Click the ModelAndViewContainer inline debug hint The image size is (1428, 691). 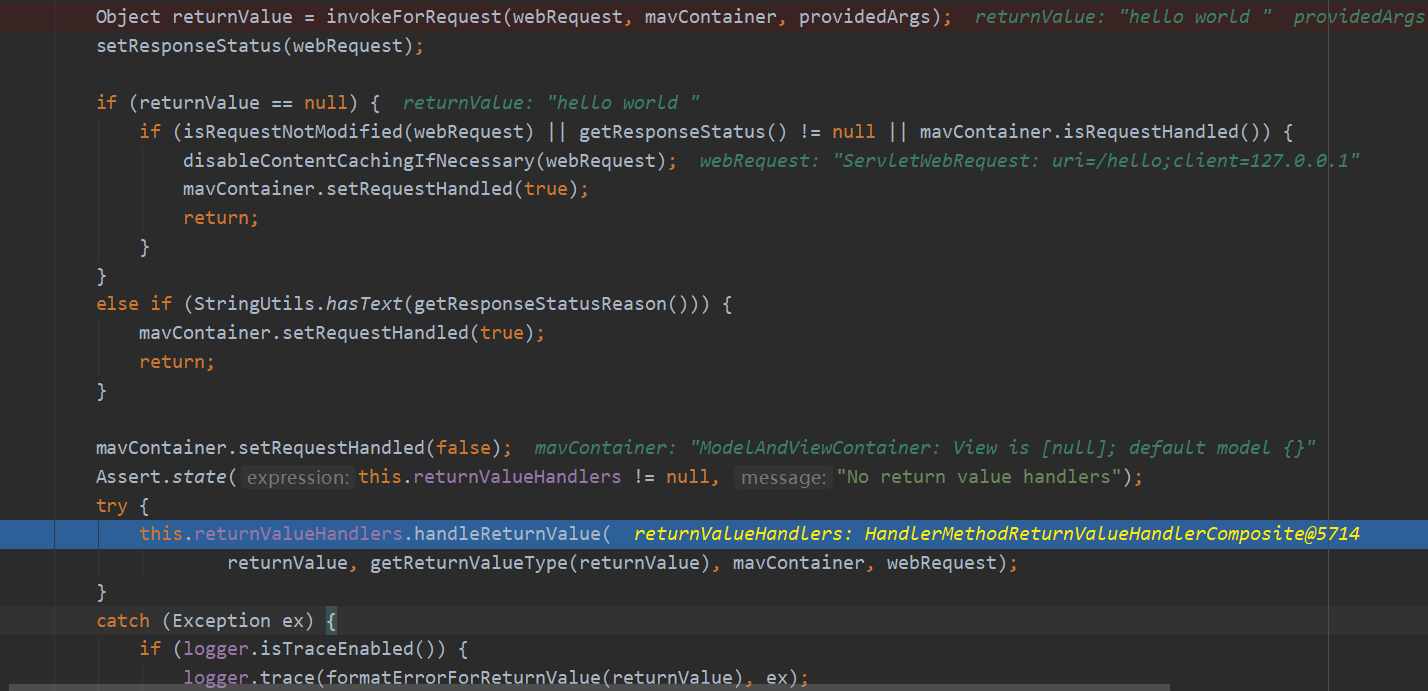[x=924, y=448]
